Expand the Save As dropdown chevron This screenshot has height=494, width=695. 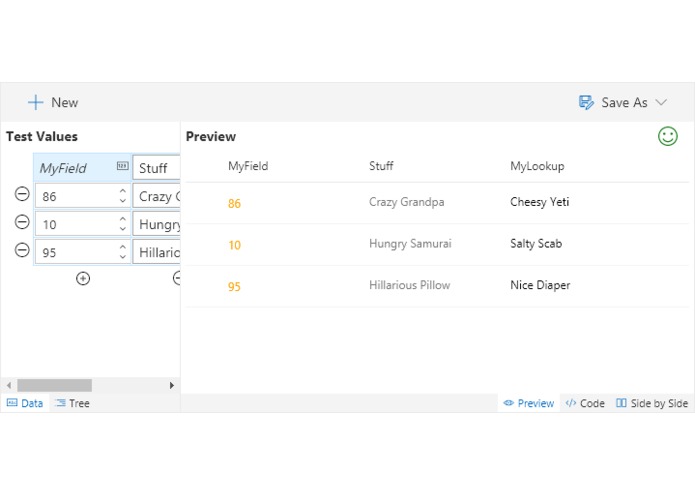click(661, 102)
